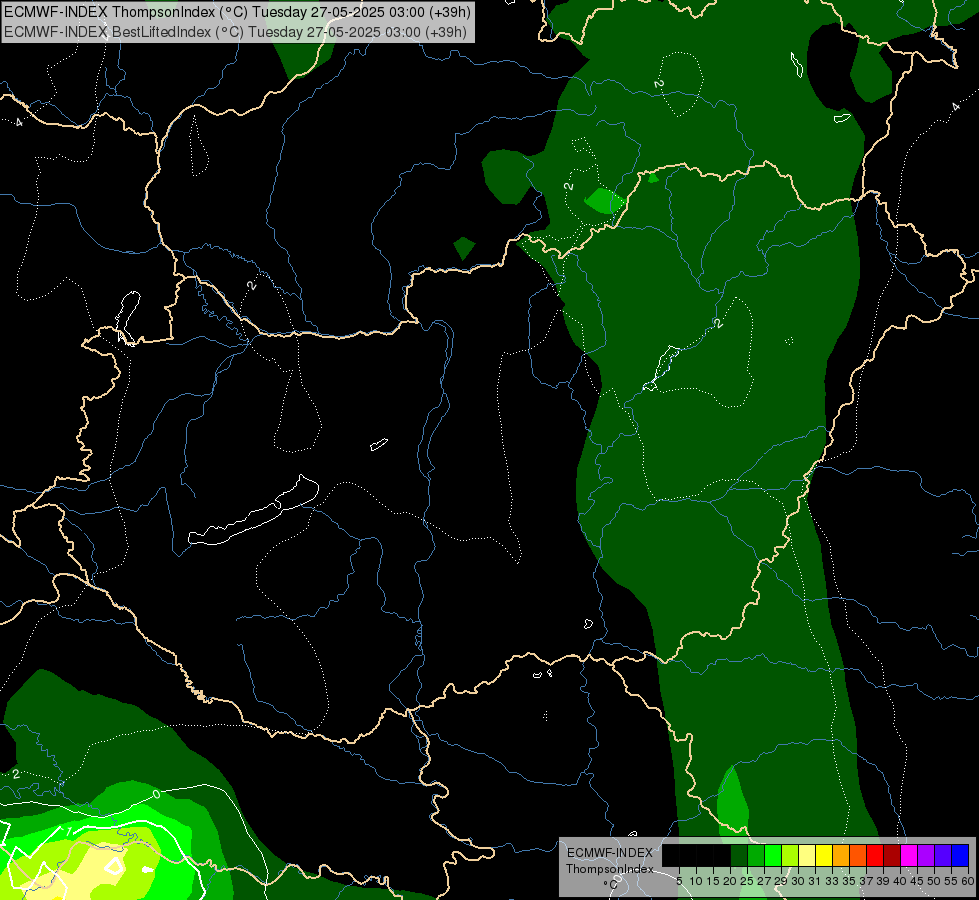Viewport: 979px width, 900px height.
Task: Select the orange 33-35 legend swatch
Action: coord(841,855)
